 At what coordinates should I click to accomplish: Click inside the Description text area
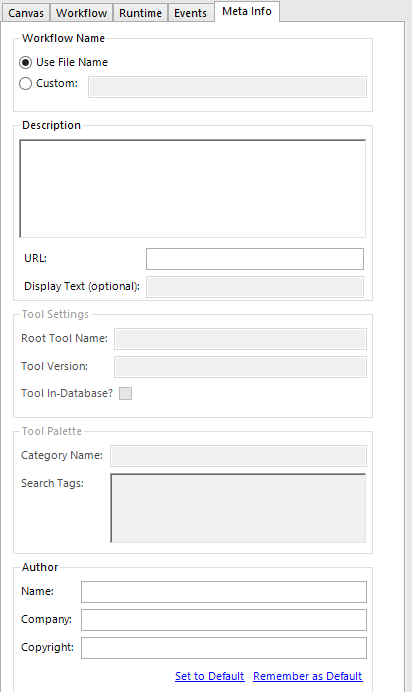point(193,188)
